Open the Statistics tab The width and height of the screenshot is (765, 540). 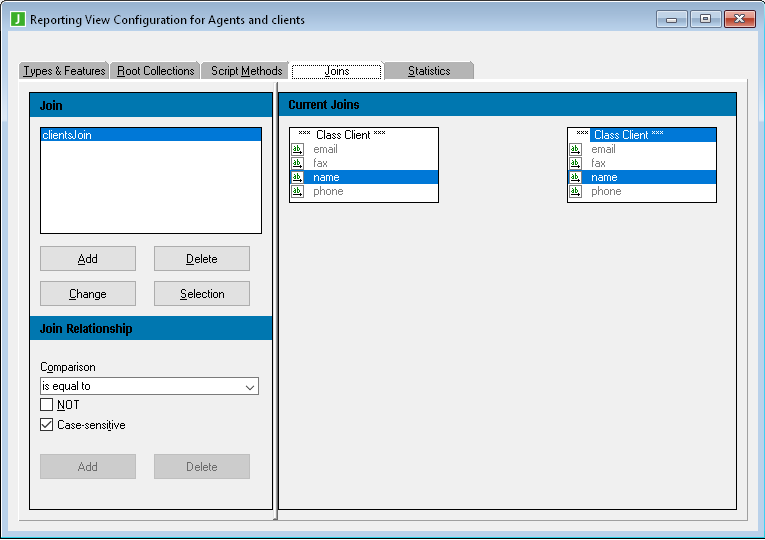click(428, 71)
